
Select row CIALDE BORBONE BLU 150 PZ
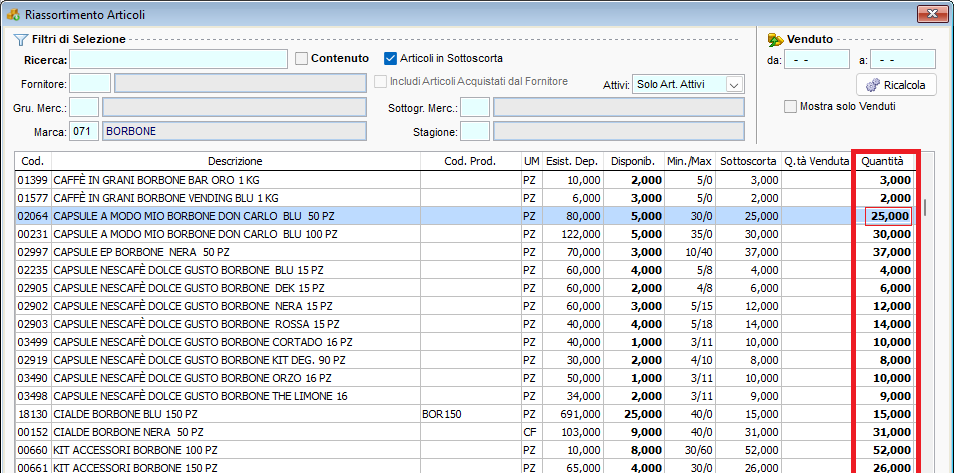465,414
